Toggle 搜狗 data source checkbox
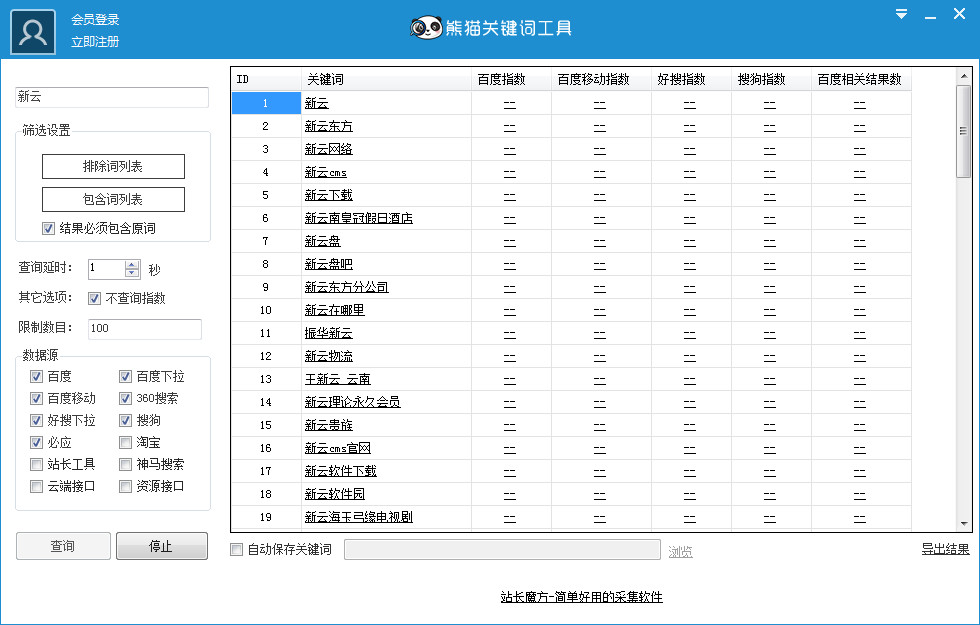The height and width of the screenshot is (625, 980). click(125, 421)
